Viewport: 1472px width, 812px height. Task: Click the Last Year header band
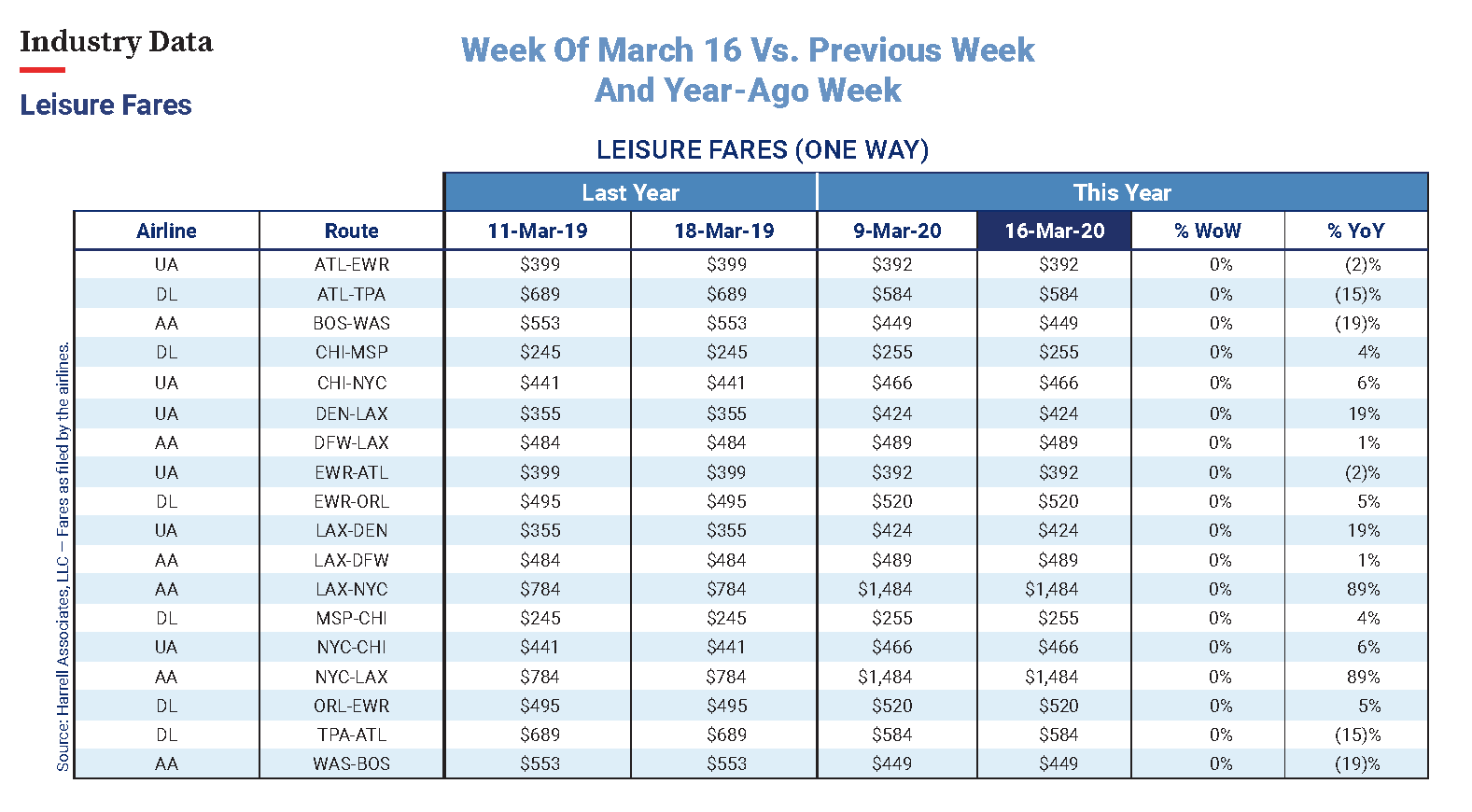pos(630,192)
